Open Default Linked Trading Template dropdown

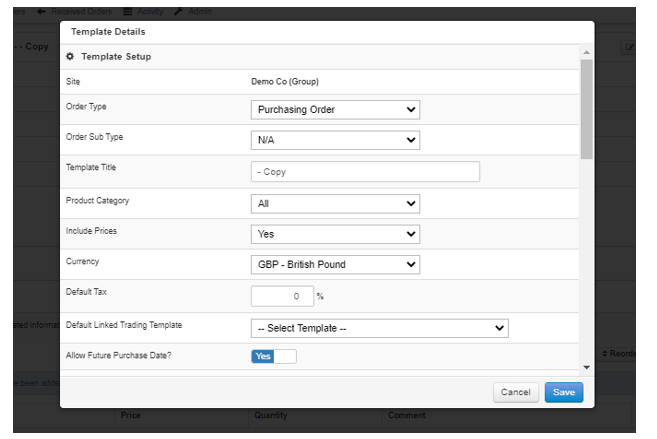tap(380, 328)
